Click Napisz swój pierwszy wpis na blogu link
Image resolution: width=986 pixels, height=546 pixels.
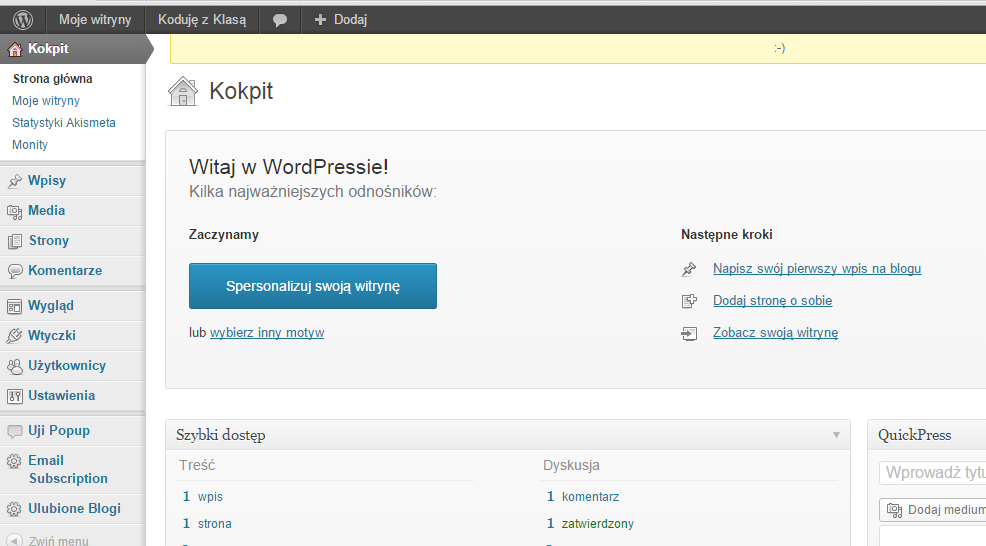[x=817, y=269]
